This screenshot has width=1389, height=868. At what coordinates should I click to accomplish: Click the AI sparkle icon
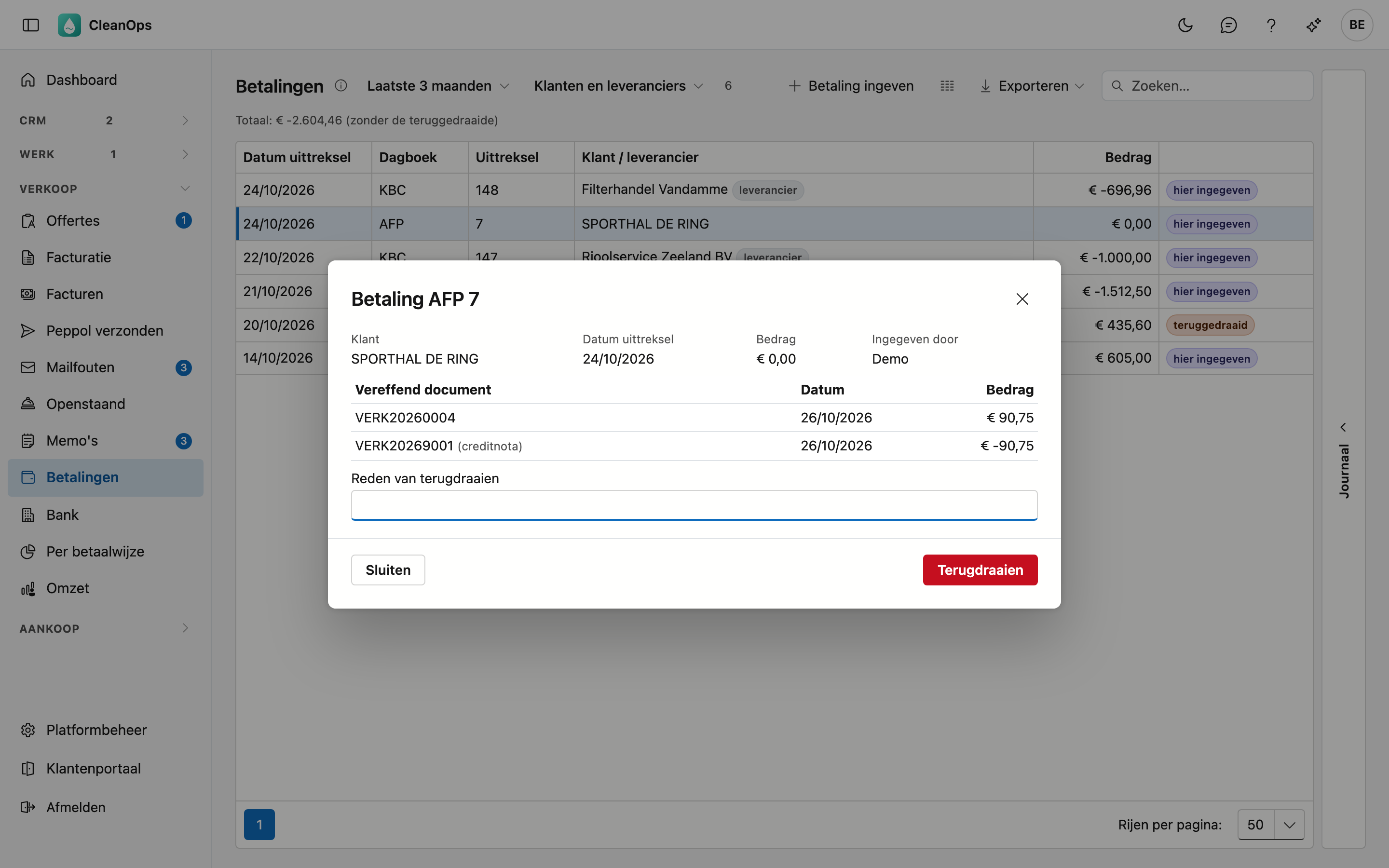[x=1313, y=25]
